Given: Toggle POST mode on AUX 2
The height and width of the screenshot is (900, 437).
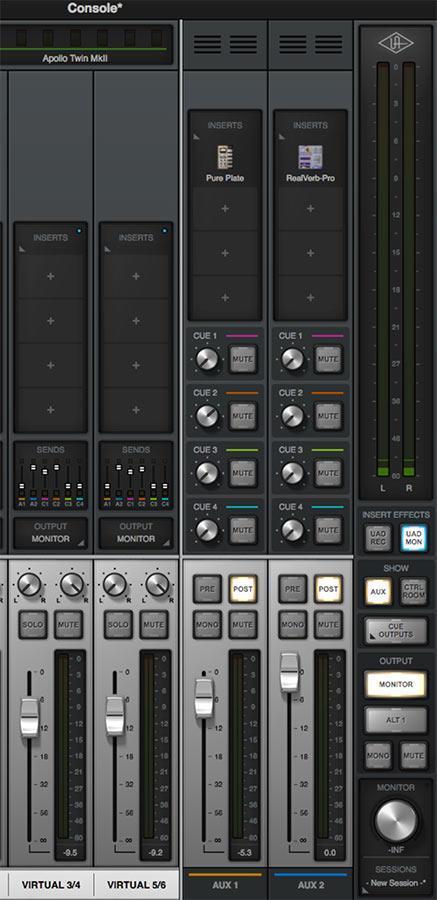Looking at the screenshot, I should (328, 589).
